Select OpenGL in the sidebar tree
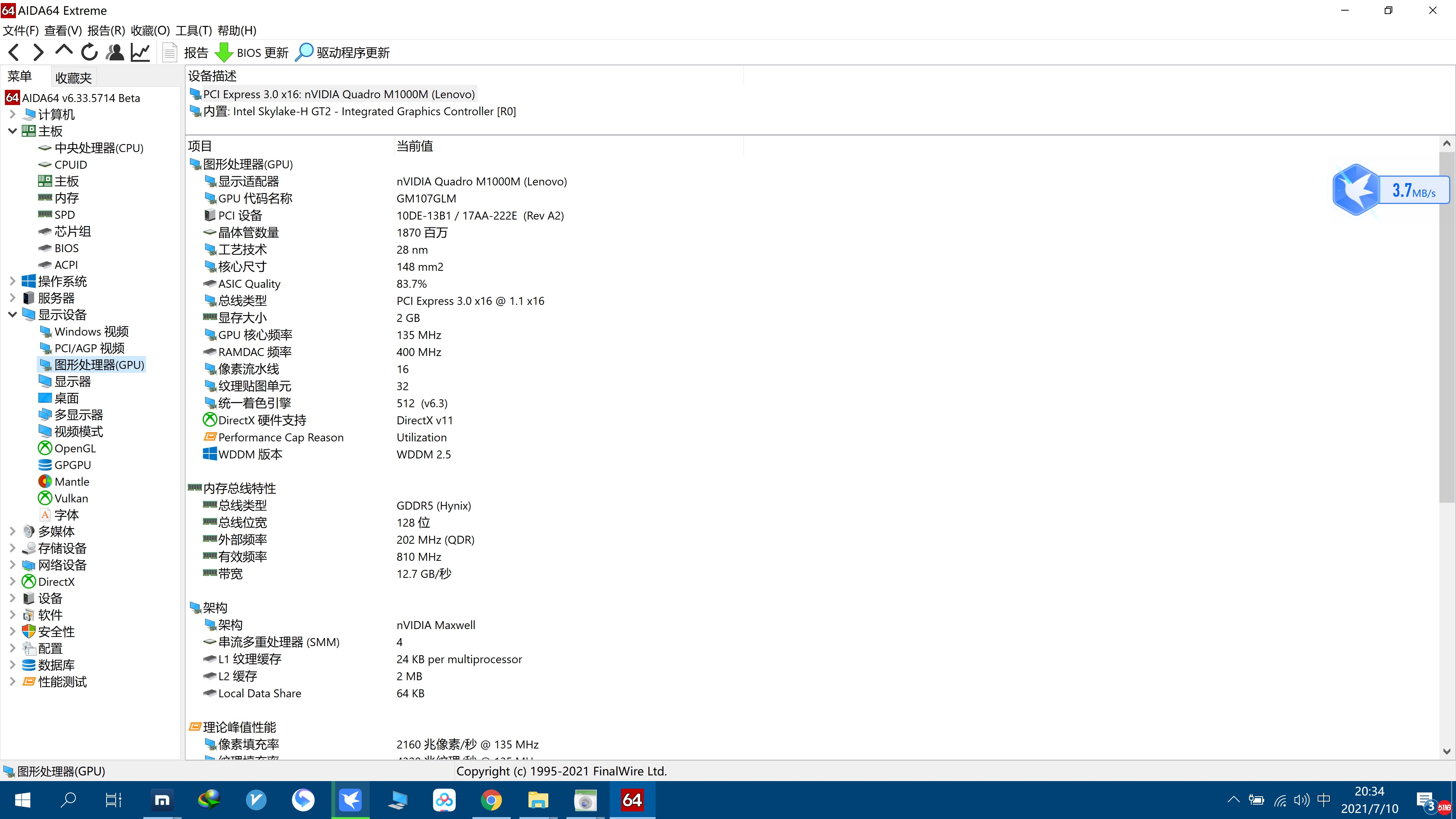This screenshot has width=1456, height=819. pyautogui.click(x=75, y=448)
